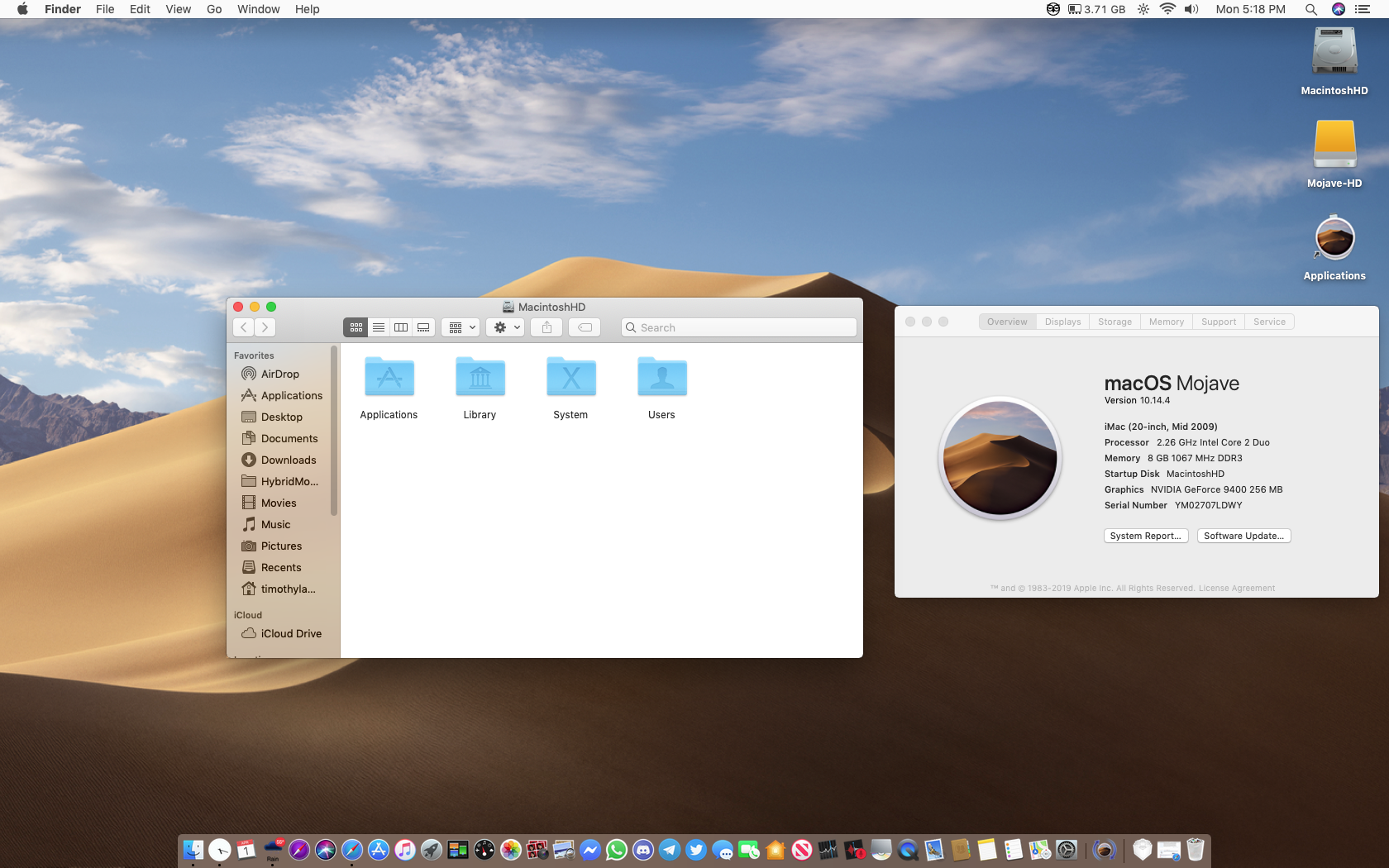Open the Window menu
The image size is (1389, 868).
tap(258, 9)
